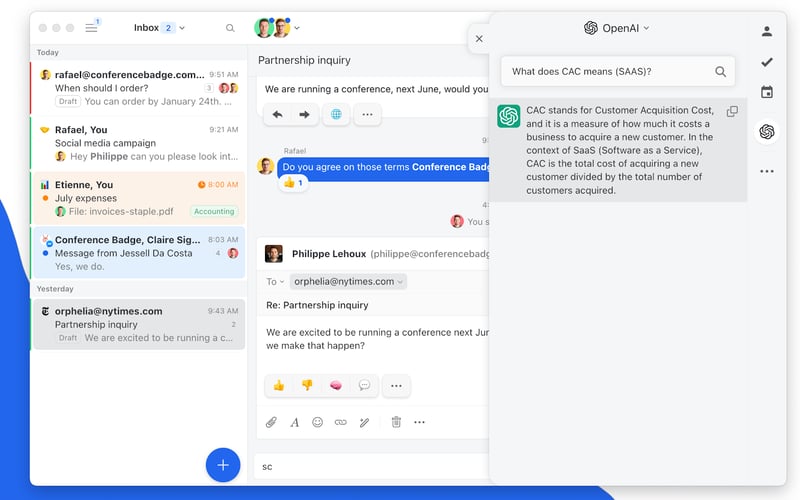Screen dimensions: 800x500
Task: Open contacts person icon in sidebar
Action: (x=766, y=32)
